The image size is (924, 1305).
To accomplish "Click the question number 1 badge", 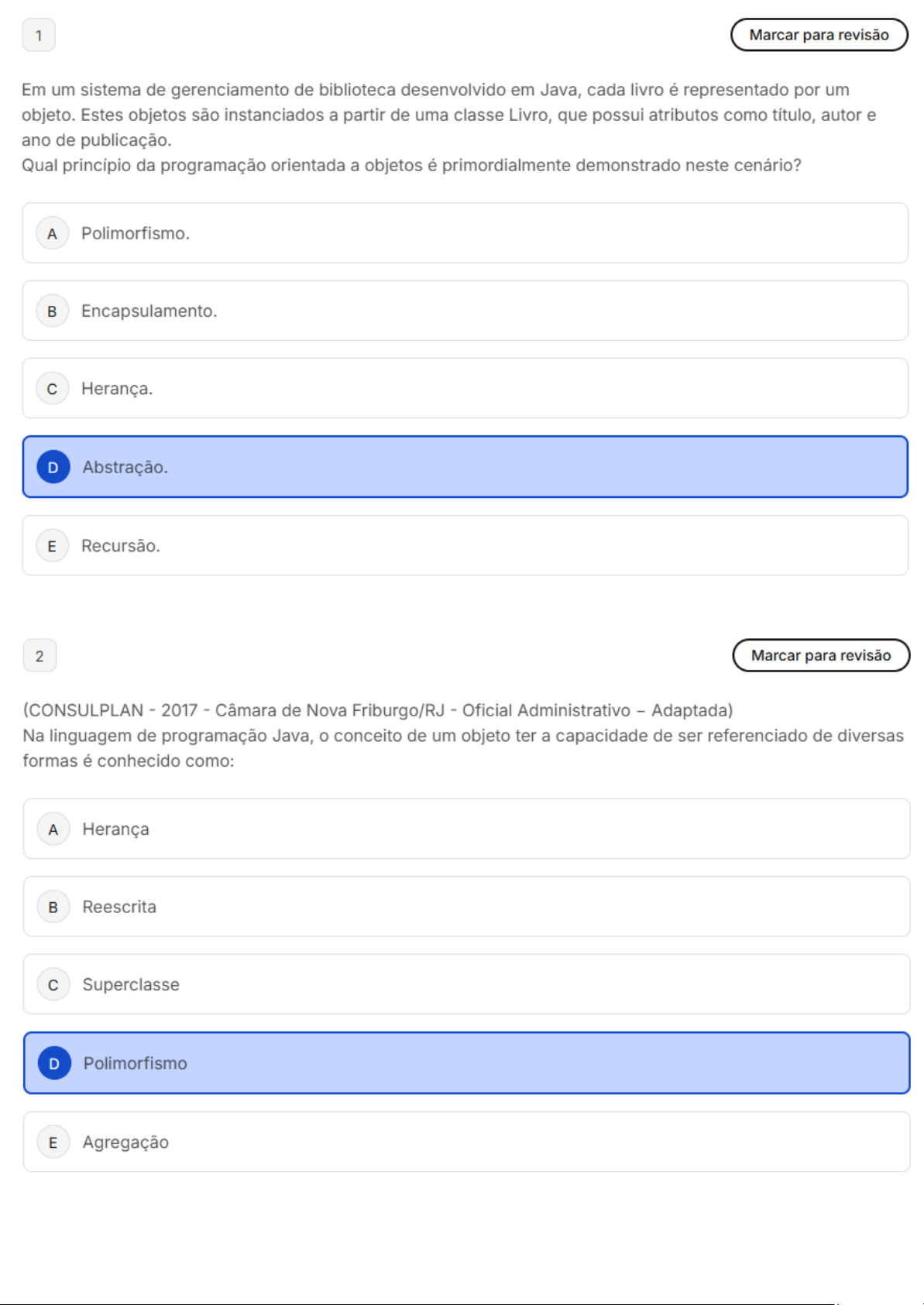I will (39, 36).
